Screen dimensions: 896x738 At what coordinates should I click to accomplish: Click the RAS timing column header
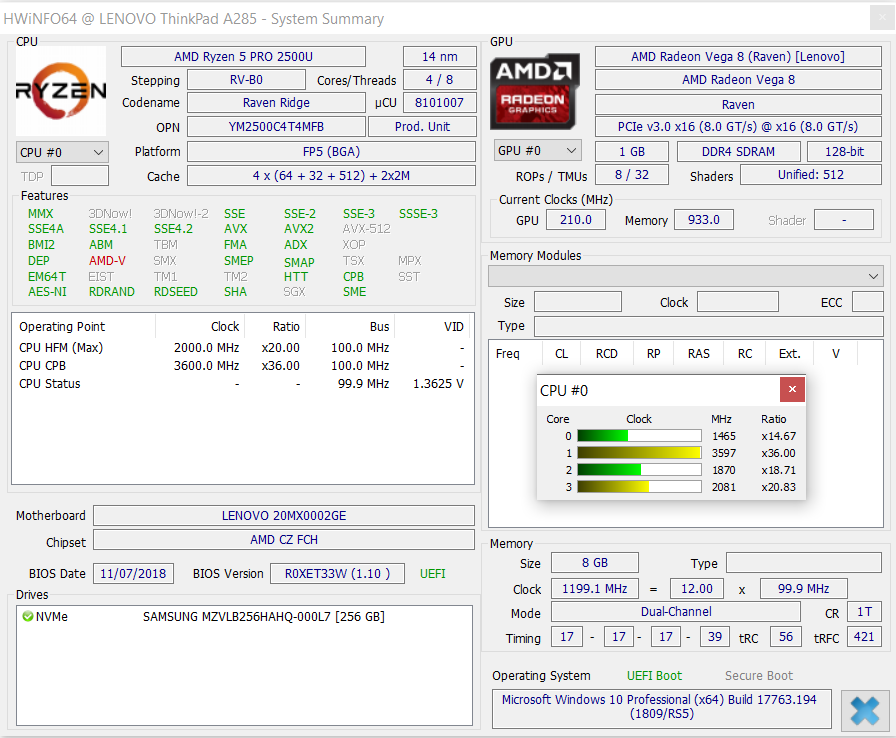698,354
